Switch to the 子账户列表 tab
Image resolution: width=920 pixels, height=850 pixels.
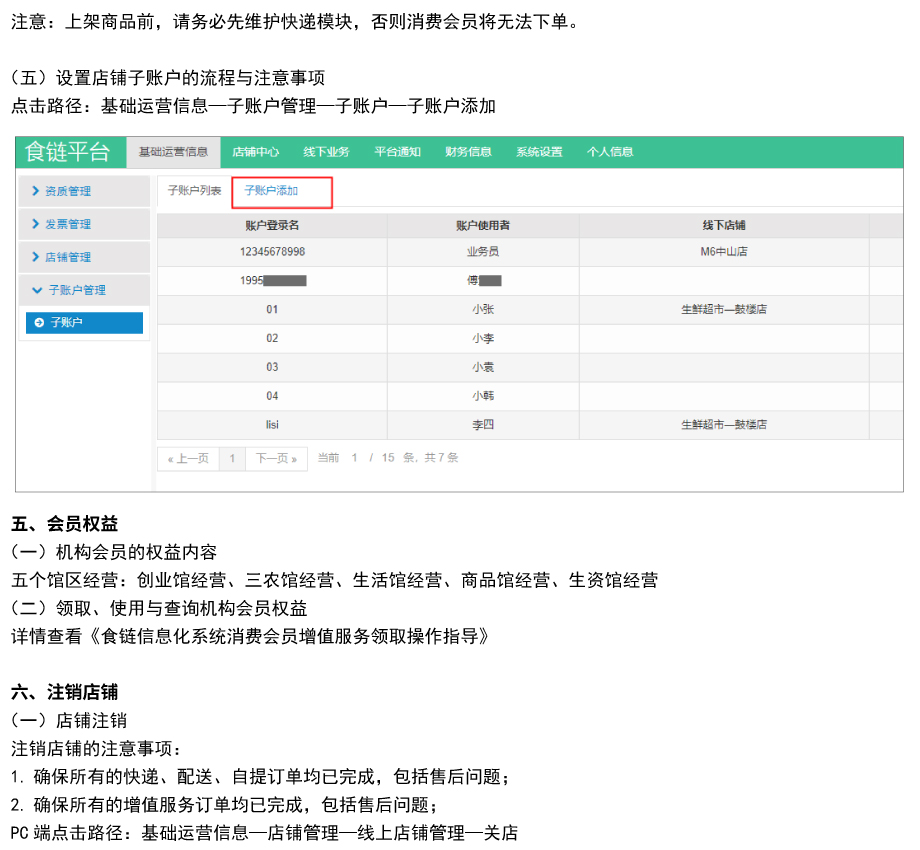point(194,190)
